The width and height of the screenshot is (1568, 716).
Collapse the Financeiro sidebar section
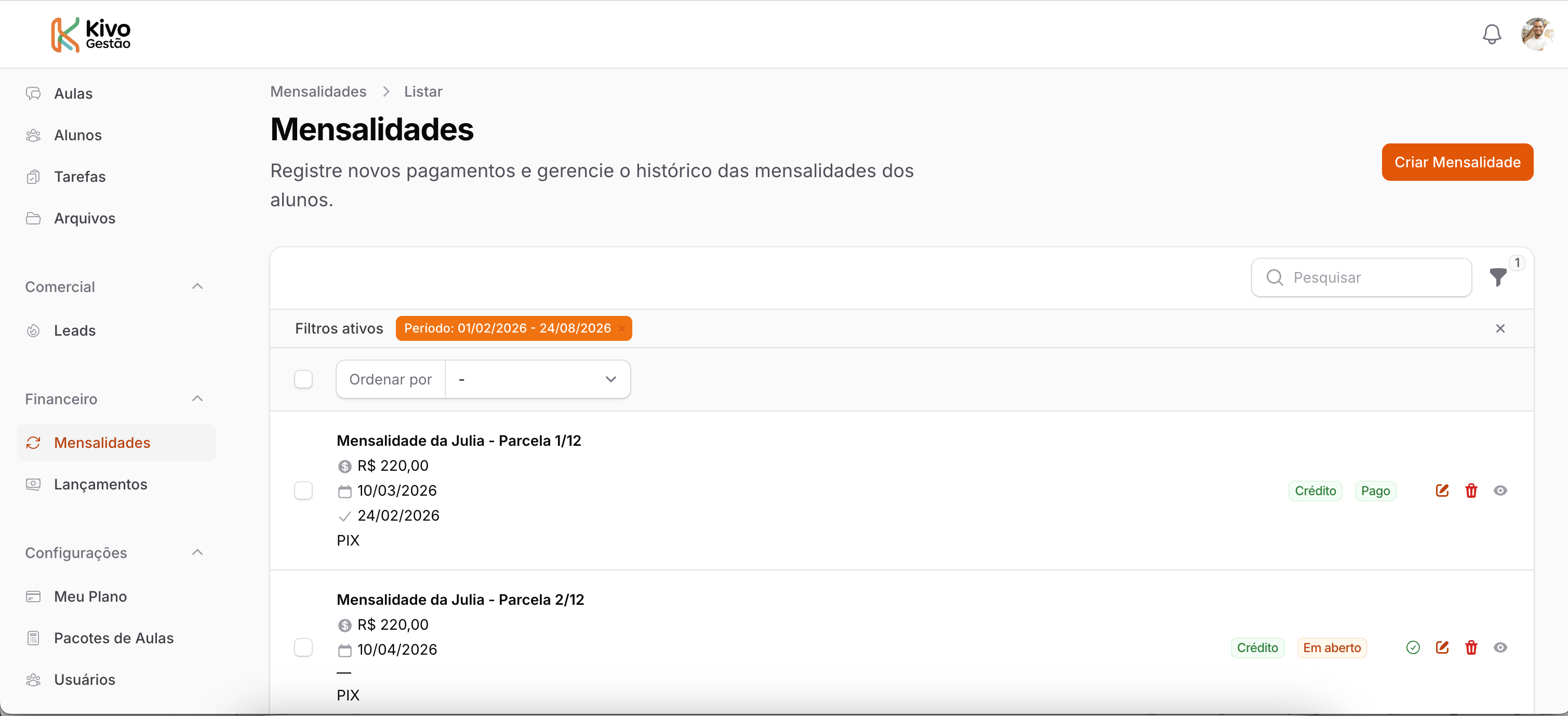(x=197, y=399)
